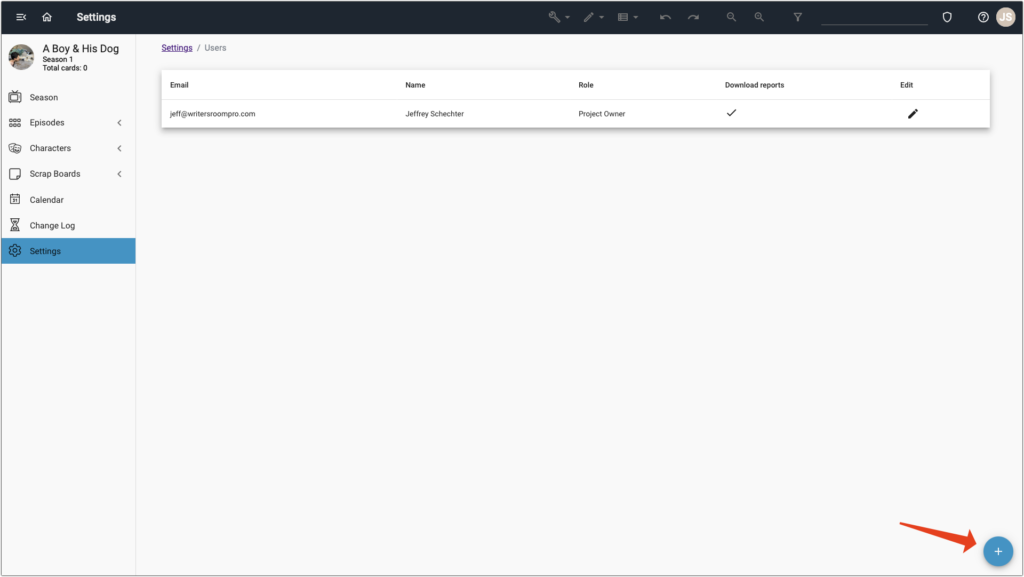1024x577 pixels.
Task: Click the Download reports column header
Action: click(x=754, y=85)
